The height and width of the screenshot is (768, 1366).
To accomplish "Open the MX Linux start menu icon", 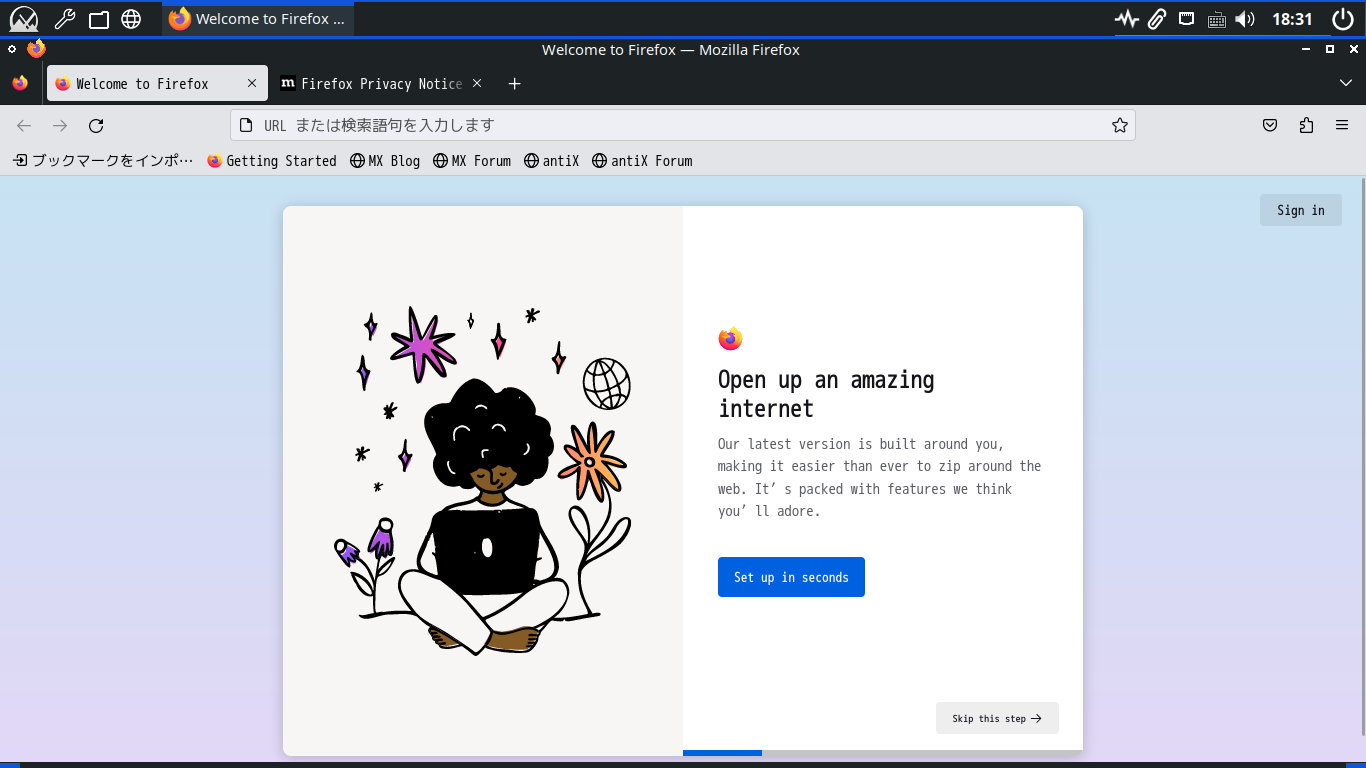I will coord(23,19).
